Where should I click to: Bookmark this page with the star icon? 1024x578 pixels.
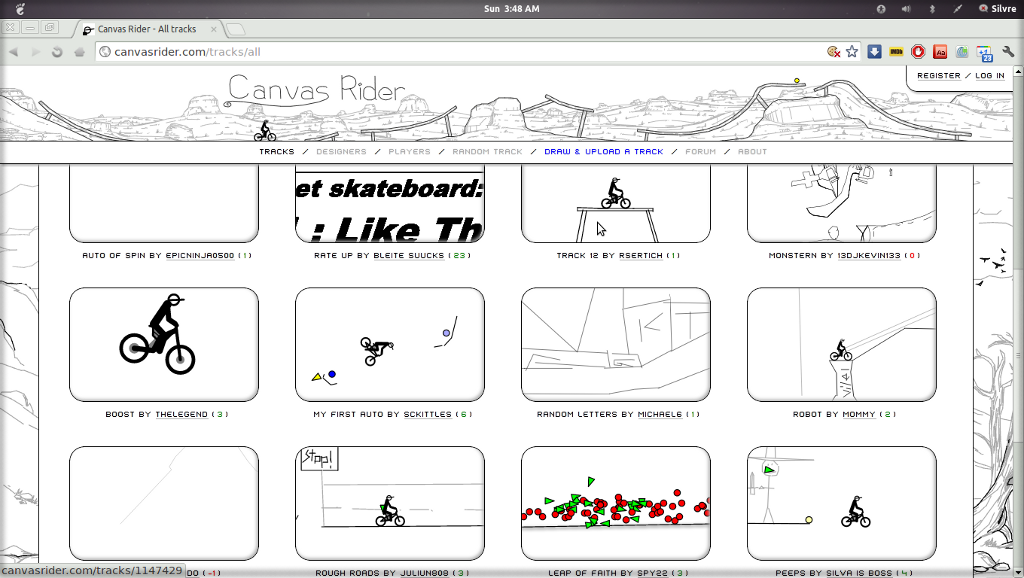852,52
